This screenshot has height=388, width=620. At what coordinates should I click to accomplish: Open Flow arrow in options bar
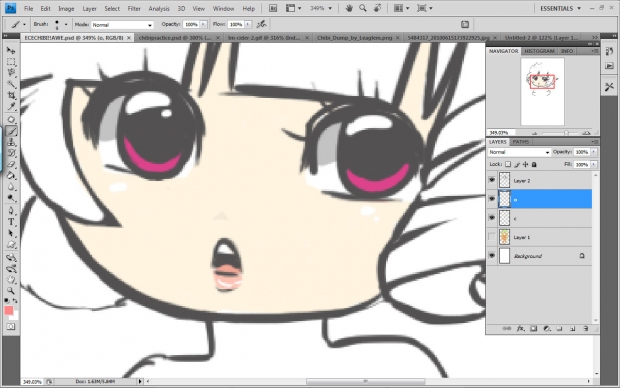248,25
